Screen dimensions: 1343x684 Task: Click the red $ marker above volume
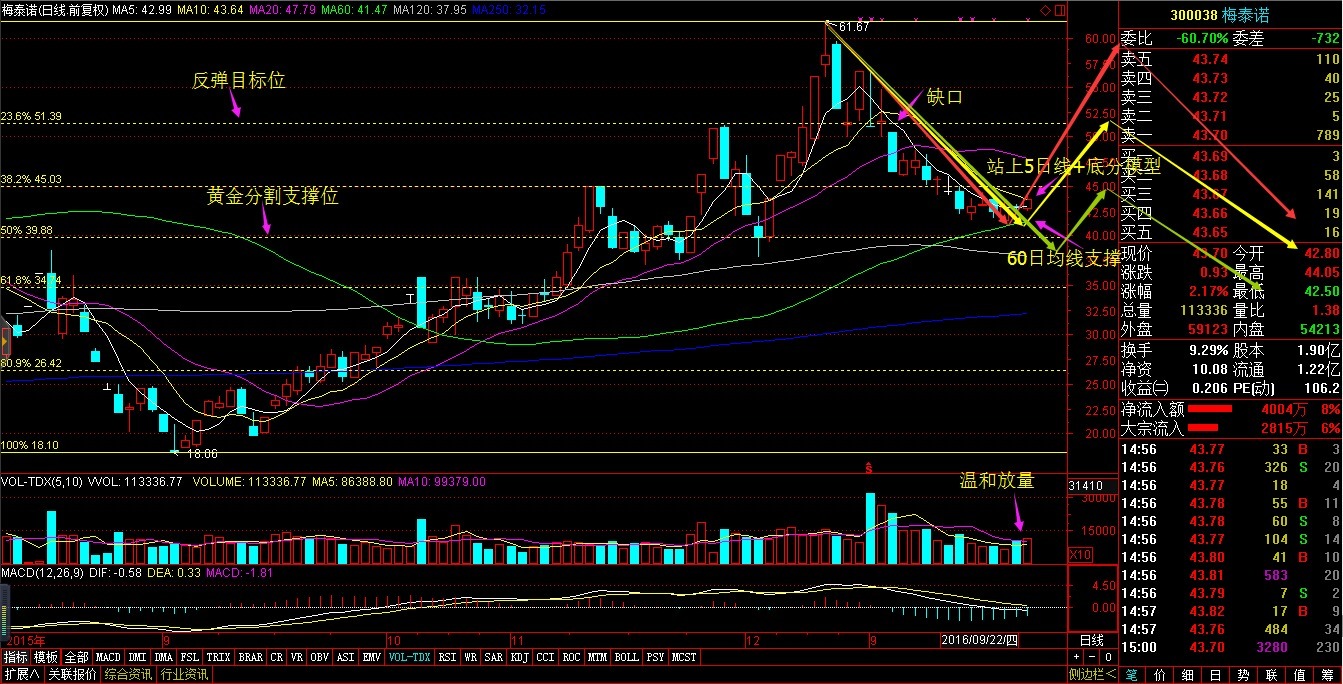point(869,467)
